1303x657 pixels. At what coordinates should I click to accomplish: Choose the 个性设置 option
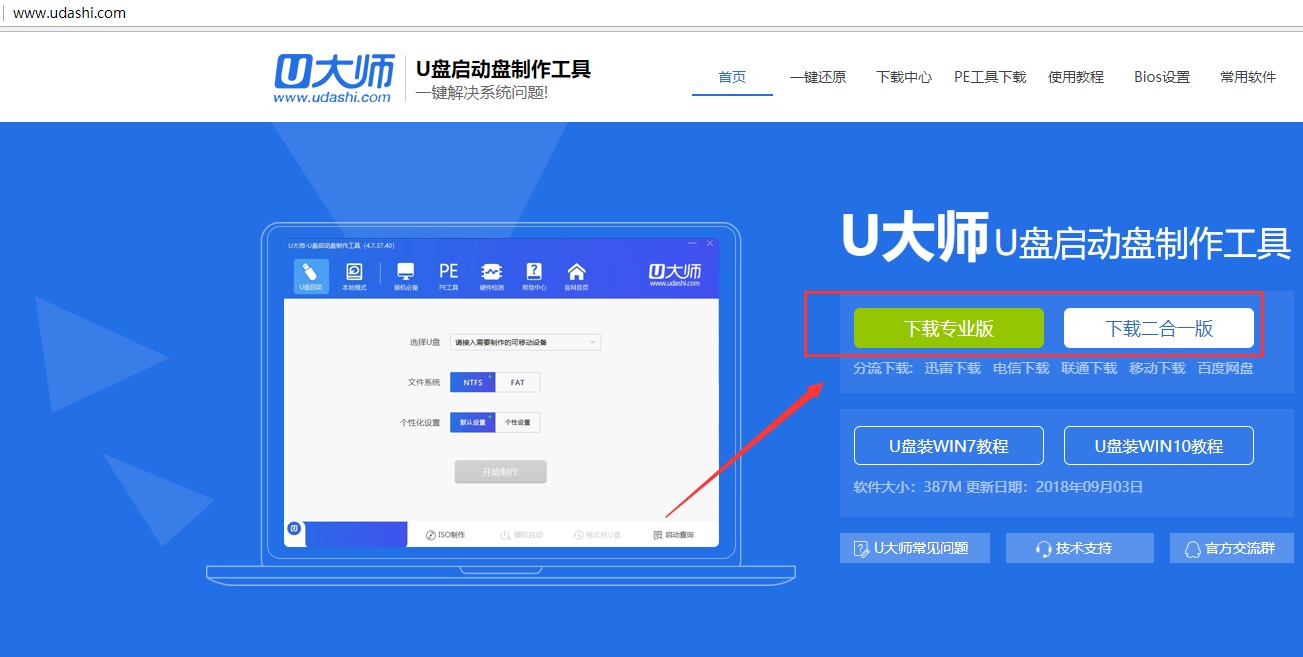pyautogui.click(x=518, y=422)
